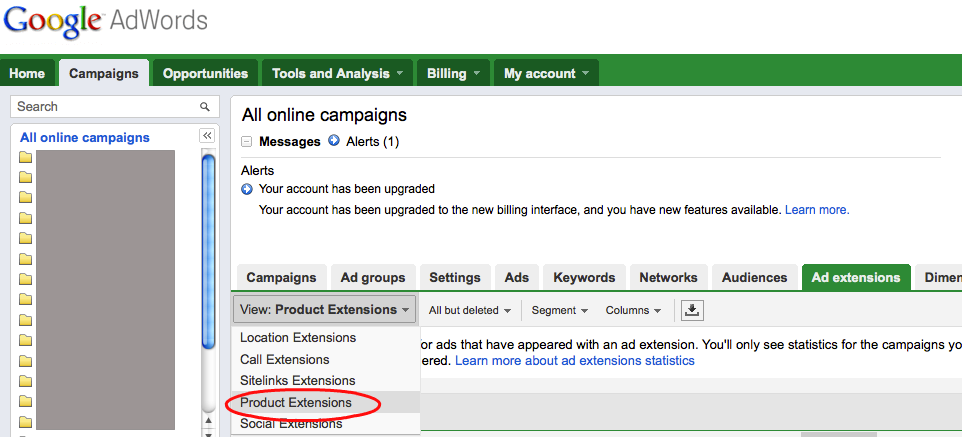Click the All online campaigns sidebar link
Viewport: 962px width, 437px height.
pos(85,137)
